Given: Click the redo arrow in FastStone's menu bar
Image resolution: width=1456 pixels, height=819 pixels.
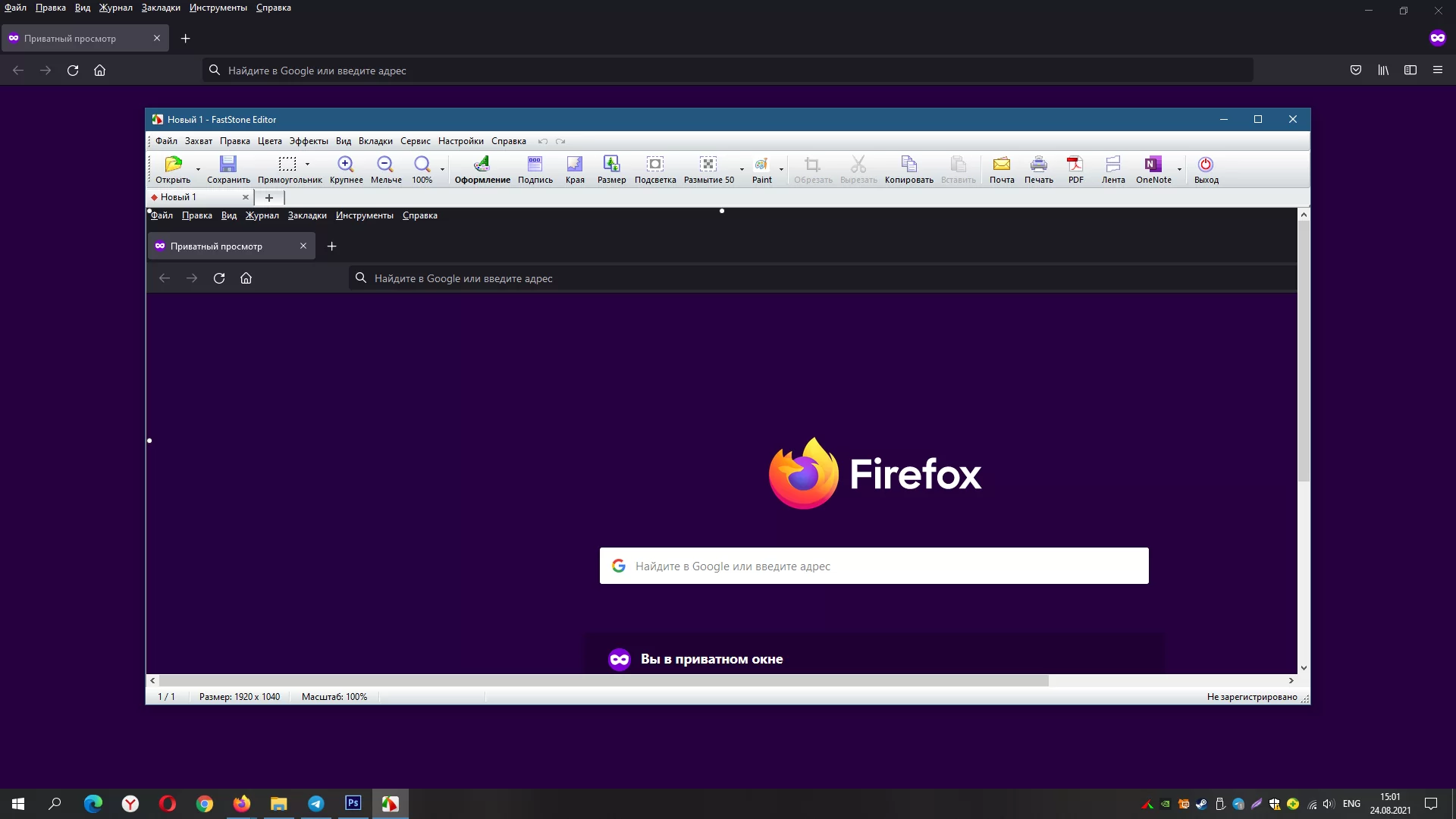Looking at the screenshot, I should click(560, 142).
